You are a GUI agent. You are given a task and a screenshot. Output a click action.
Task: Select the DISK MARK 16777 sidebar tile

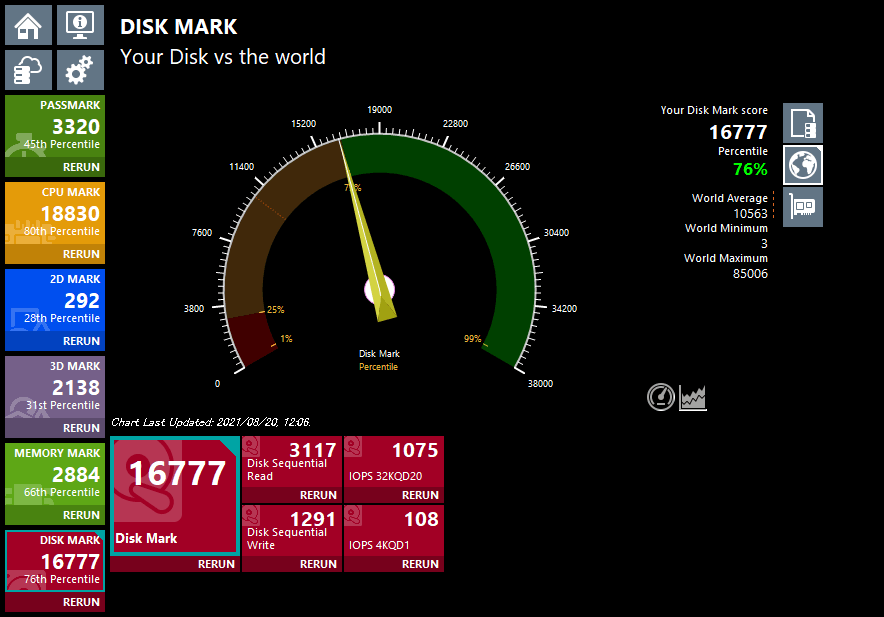tap(55, 561)
